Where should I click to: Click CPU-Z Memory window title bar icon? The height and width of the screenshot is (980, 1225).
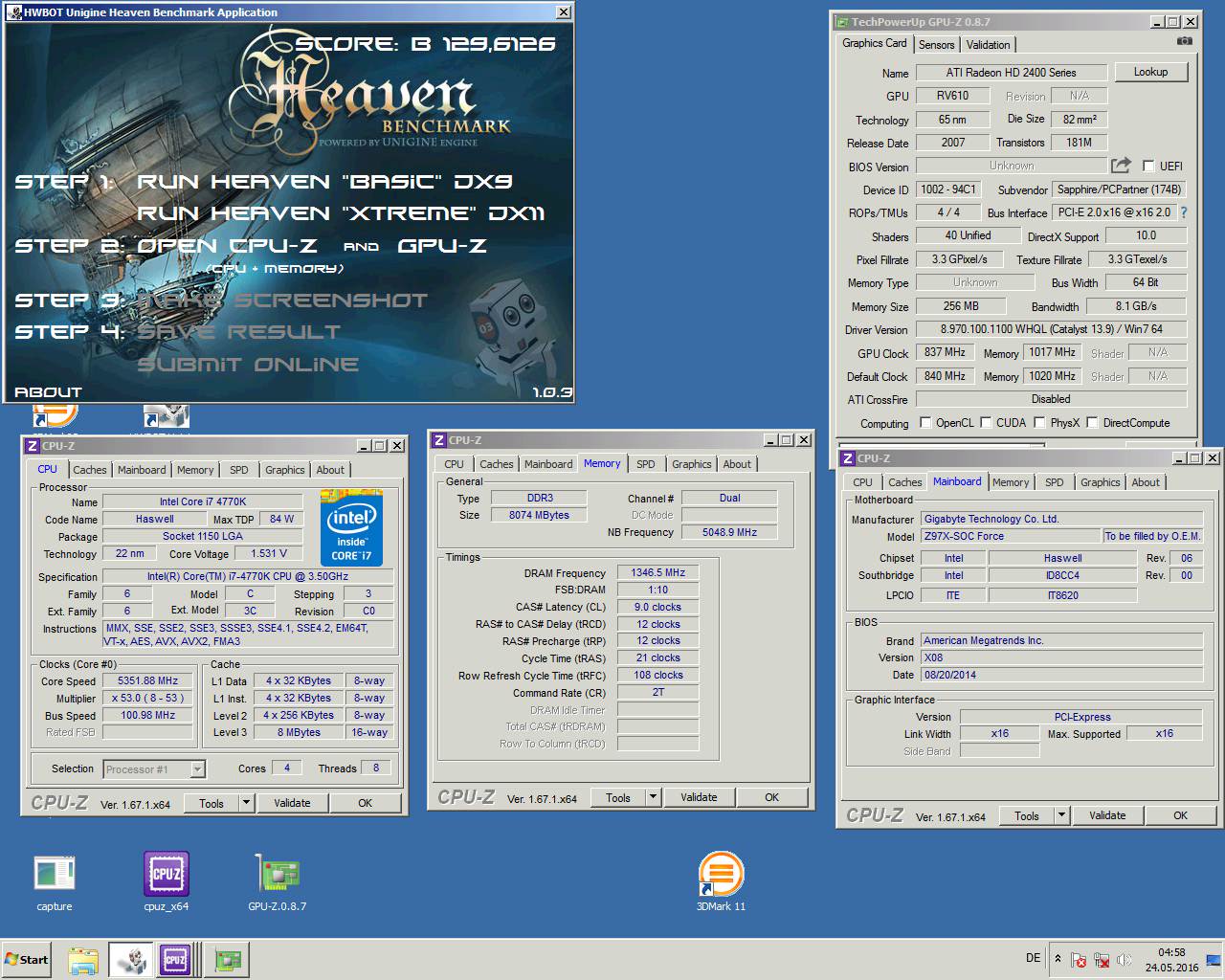[439, 440]
